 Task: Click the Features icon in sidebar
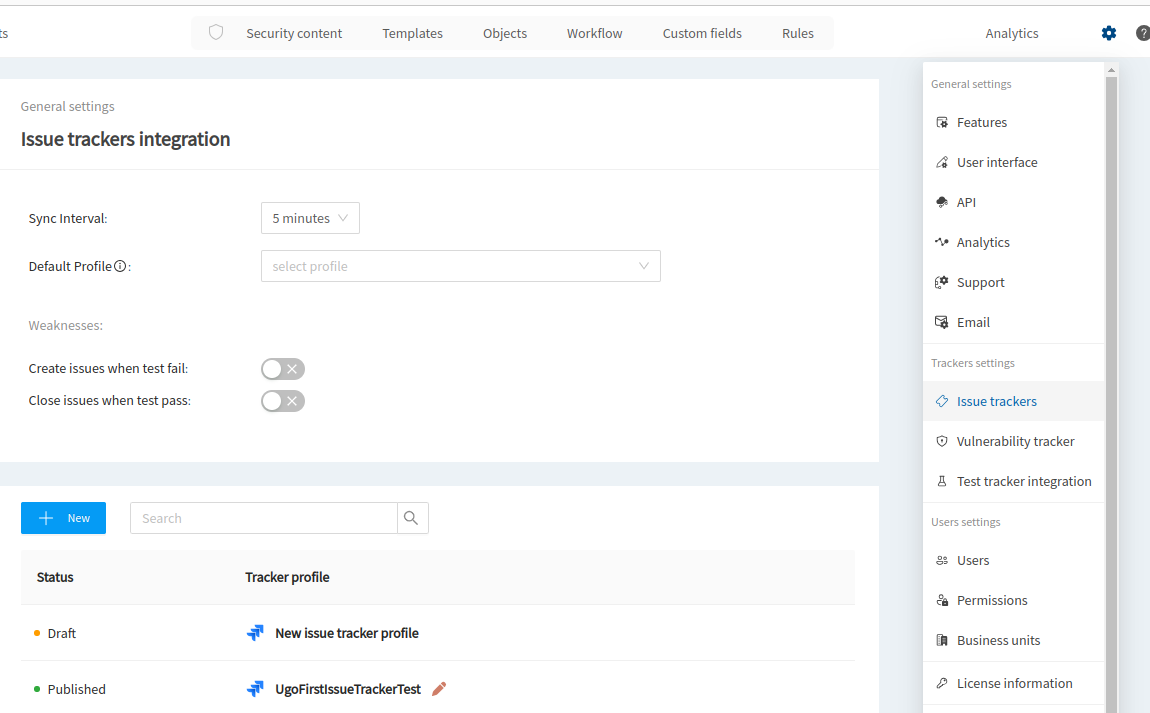click(942, 123)
